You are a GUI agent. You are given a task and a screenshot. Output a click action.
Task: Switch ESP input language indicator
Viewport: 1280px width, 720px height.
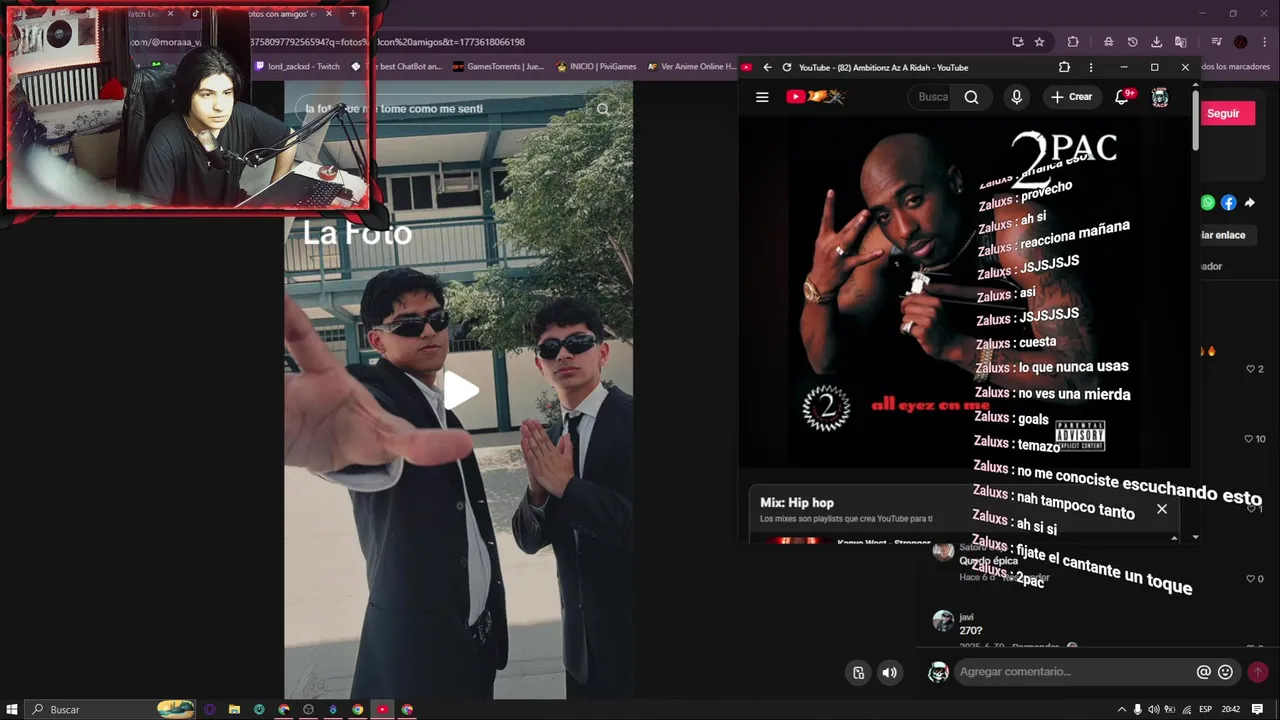pyautogui.click(x=1205, y=709)
